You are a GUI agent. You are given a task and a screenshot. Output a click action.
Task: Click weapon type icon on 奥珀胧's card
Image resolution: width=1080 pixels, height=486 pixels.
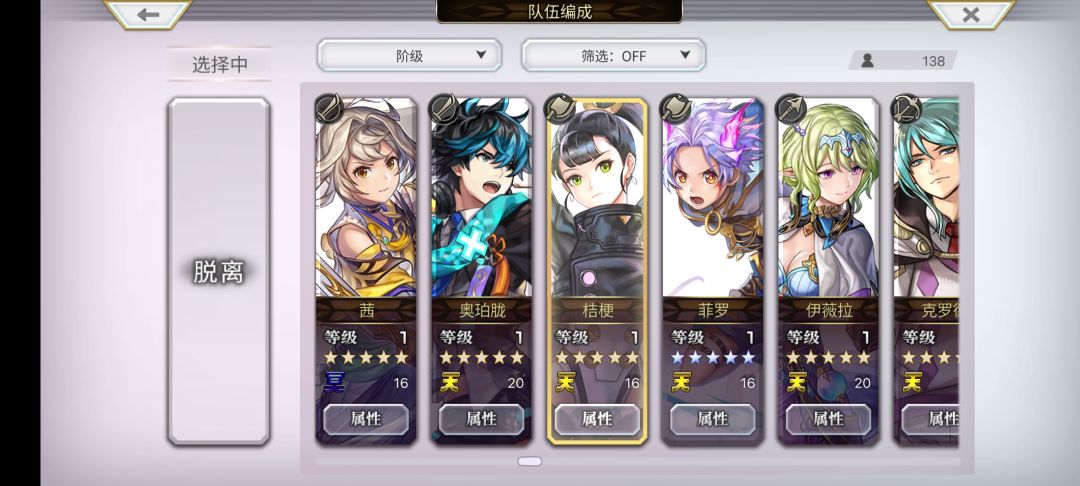(444, 109)
